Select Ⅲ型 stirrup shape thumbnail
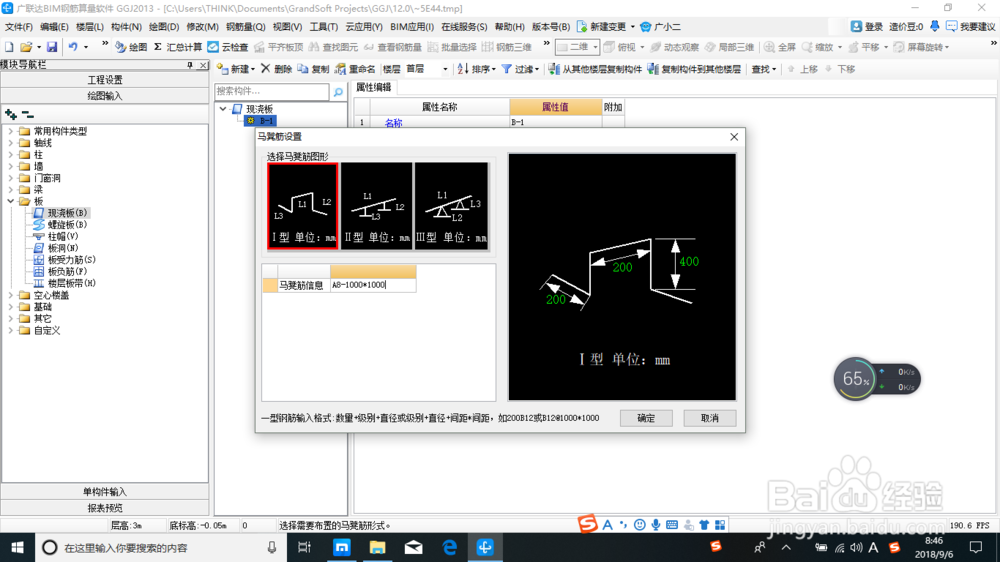The image size is (1000, 562). (451, 205)
